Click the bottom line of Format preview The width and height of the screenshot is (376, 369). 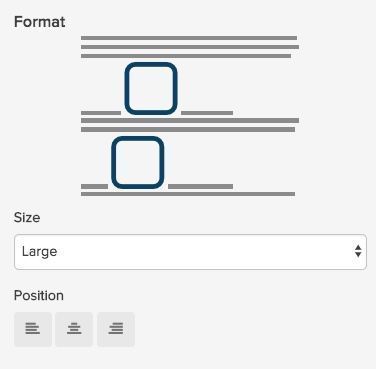(188, 194)
